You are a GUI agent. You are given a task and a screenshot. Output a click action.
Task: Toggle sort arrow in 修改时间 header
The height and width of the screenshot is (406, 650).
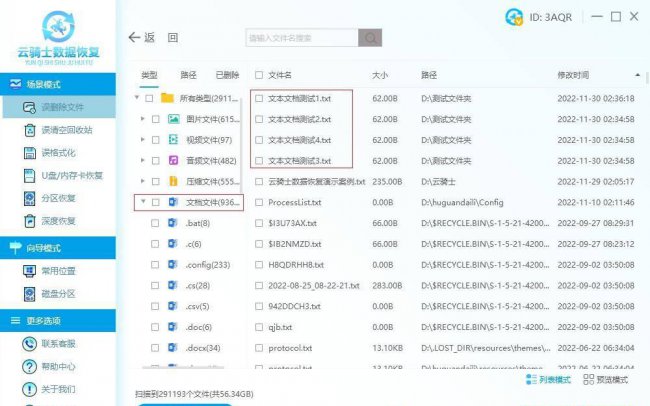[637, 75]
